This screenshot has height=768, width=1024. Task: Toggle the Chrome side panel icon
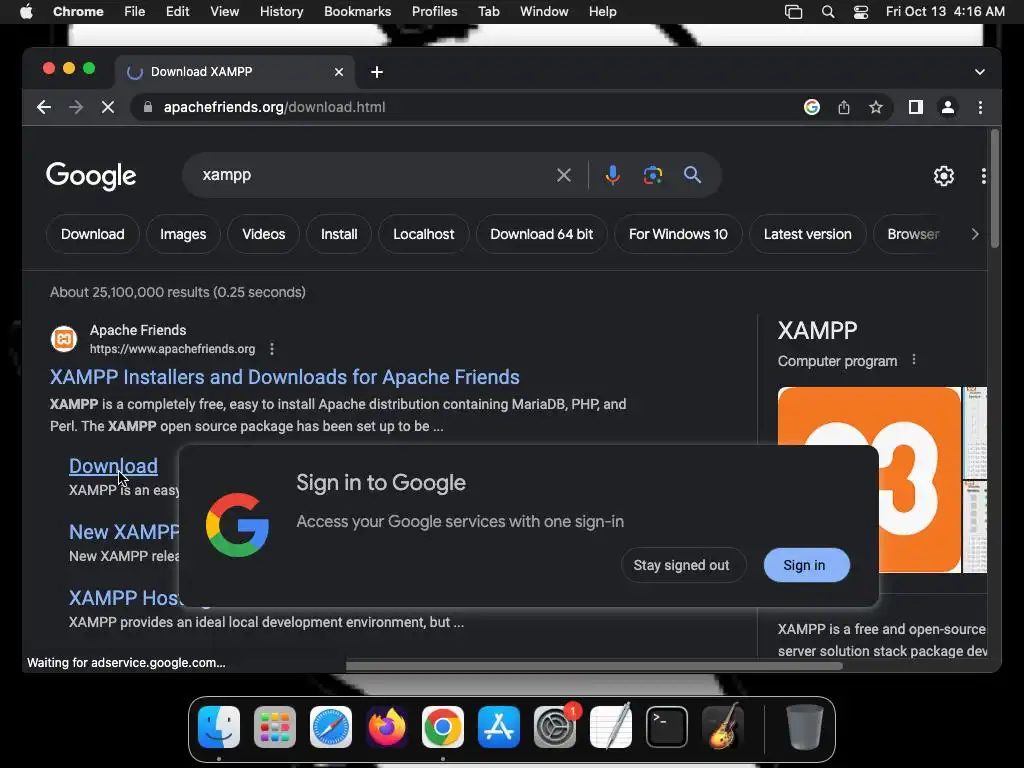pos(916,107)
